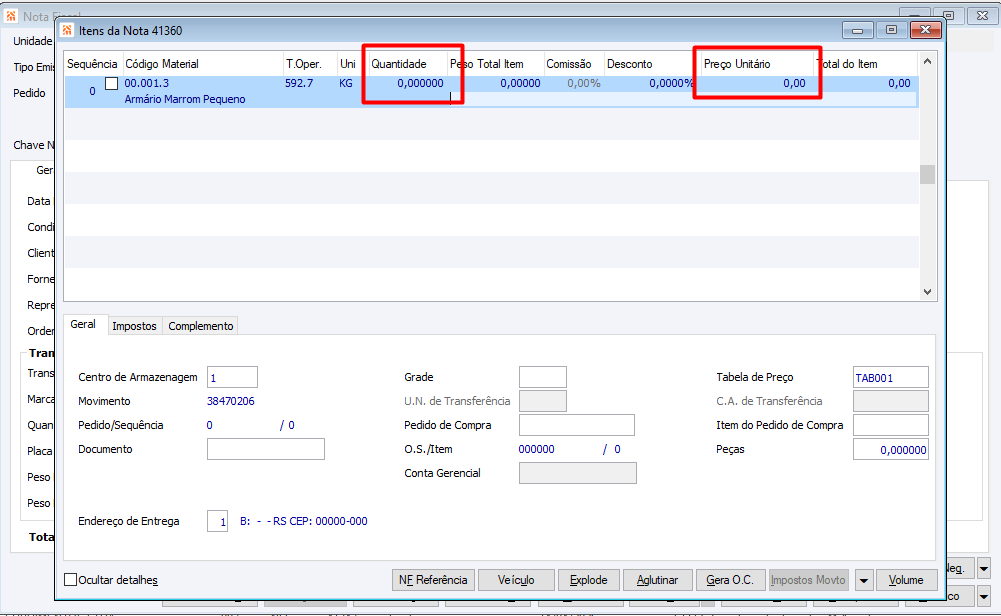Viewport: 1001px width, 616px height.
Task: Click the Volume button
Action: (906, 580)
